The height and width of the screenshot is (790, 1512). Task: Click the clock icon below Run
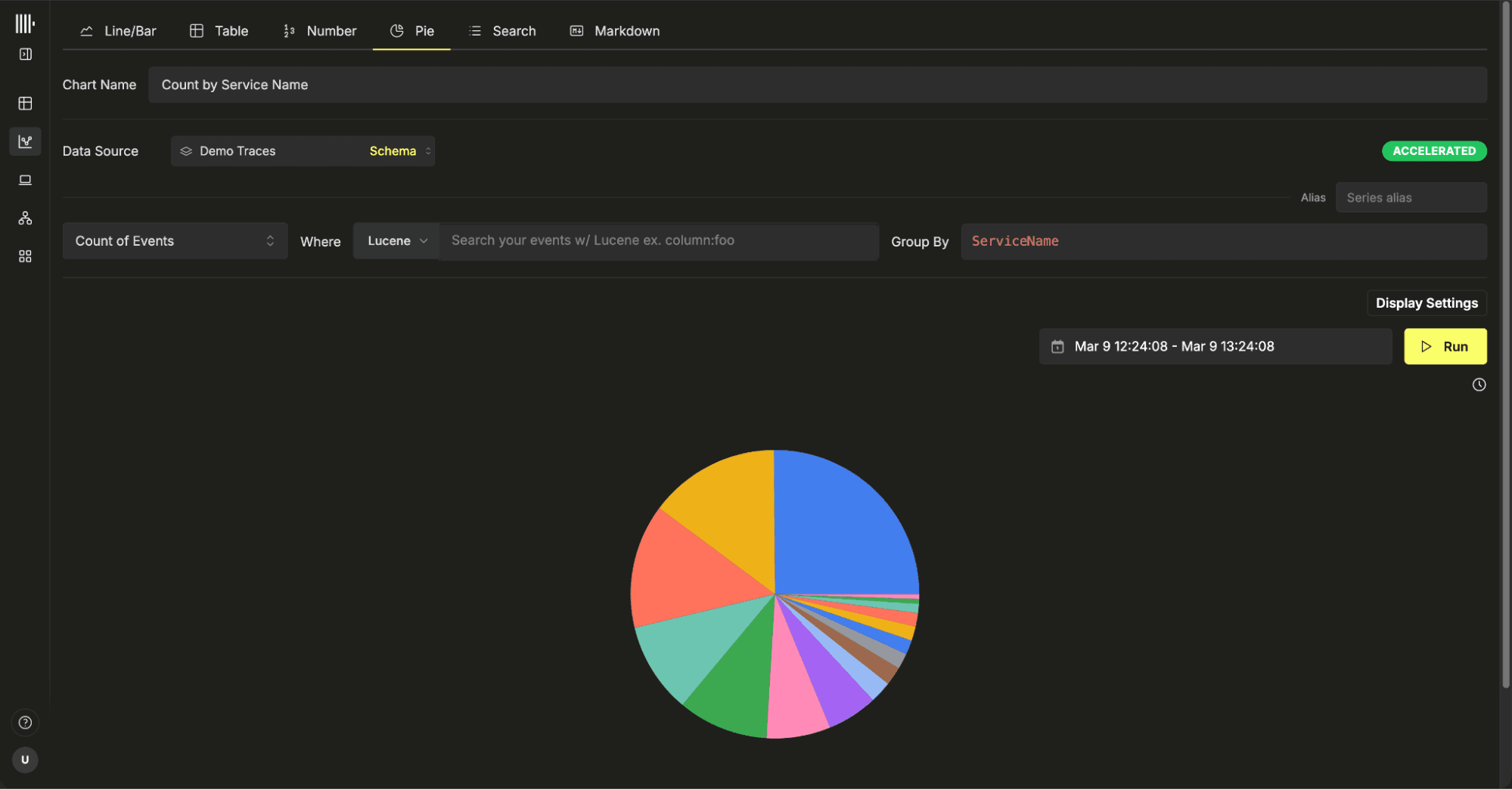[1479, 385]
